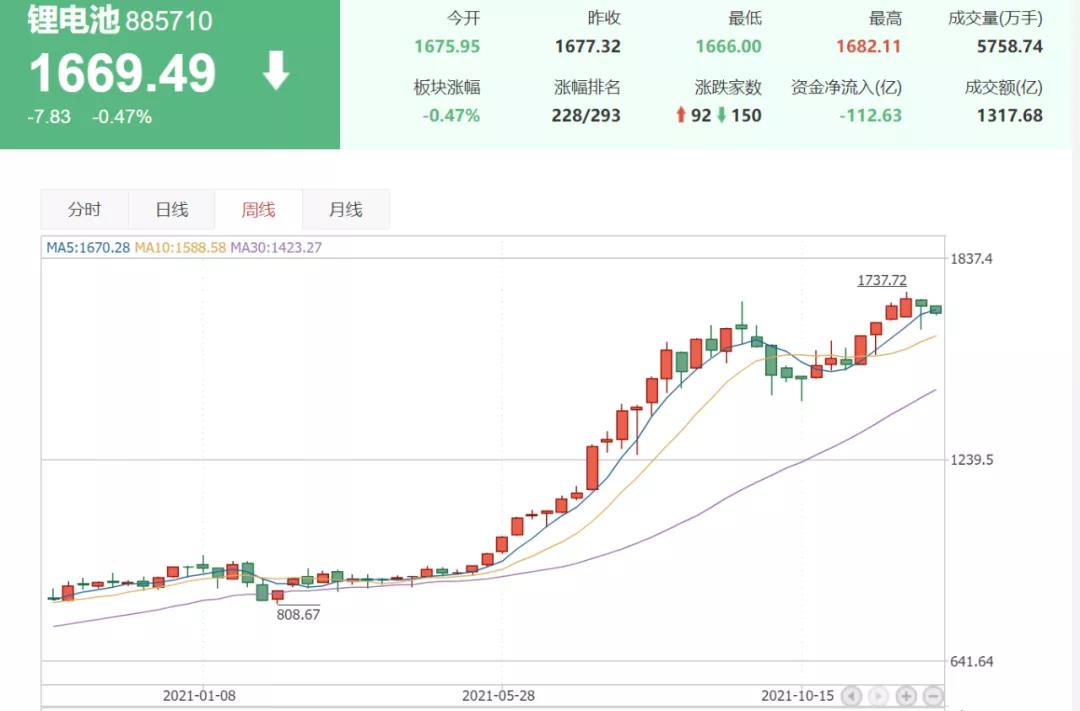
Task: Click the green down arrow next to 150
Action: [x=721, y=114]
